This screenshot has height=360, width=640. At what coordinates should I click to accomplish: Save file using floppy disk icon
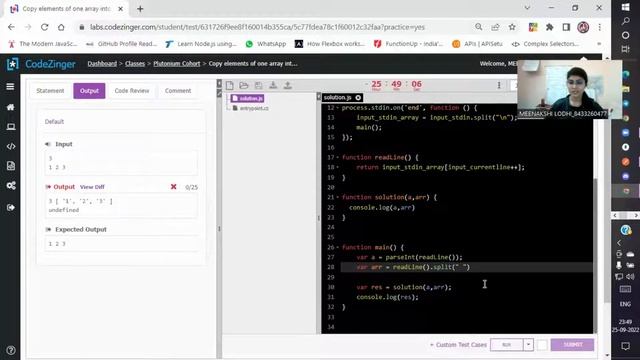258,85
